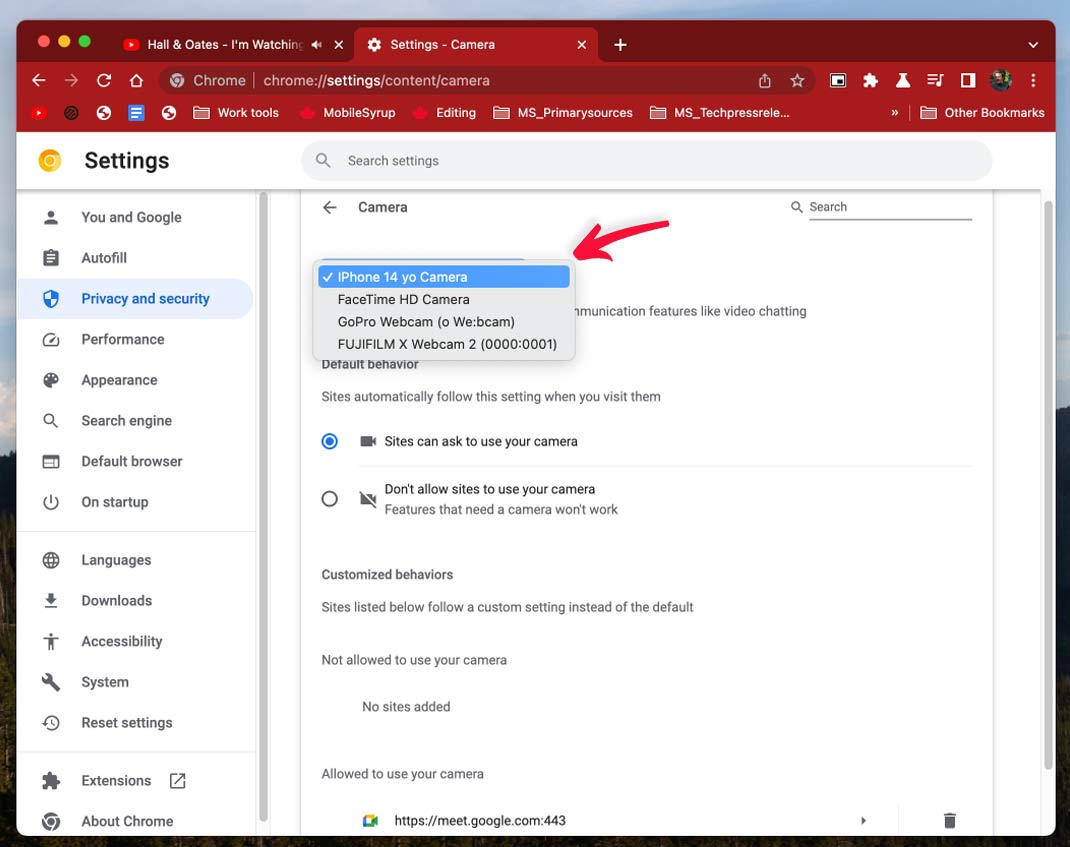Choose FaceTime HD Camera from dropdown

tap(403, 299)
